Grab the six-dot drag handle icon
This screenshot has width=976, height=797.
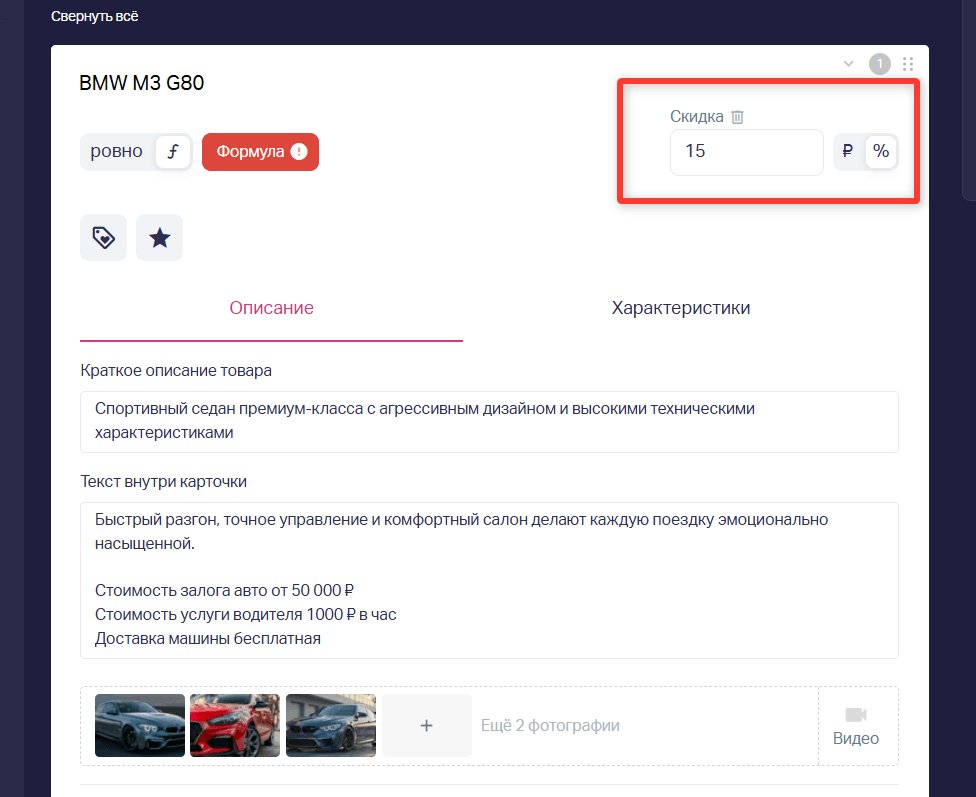pyautogui.click(x=908, y=64)
